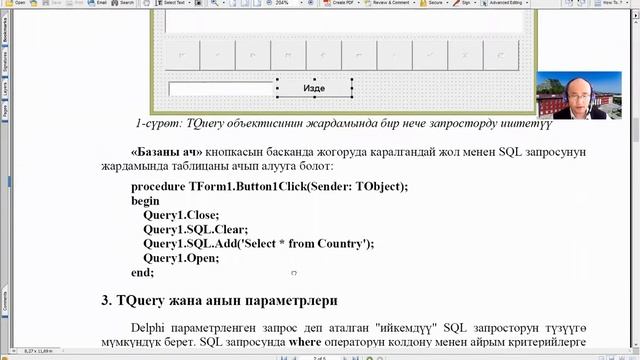Expand the Review & Comment dropdown arrow
The height and width of the screenshot is (360, 640).
414,2
